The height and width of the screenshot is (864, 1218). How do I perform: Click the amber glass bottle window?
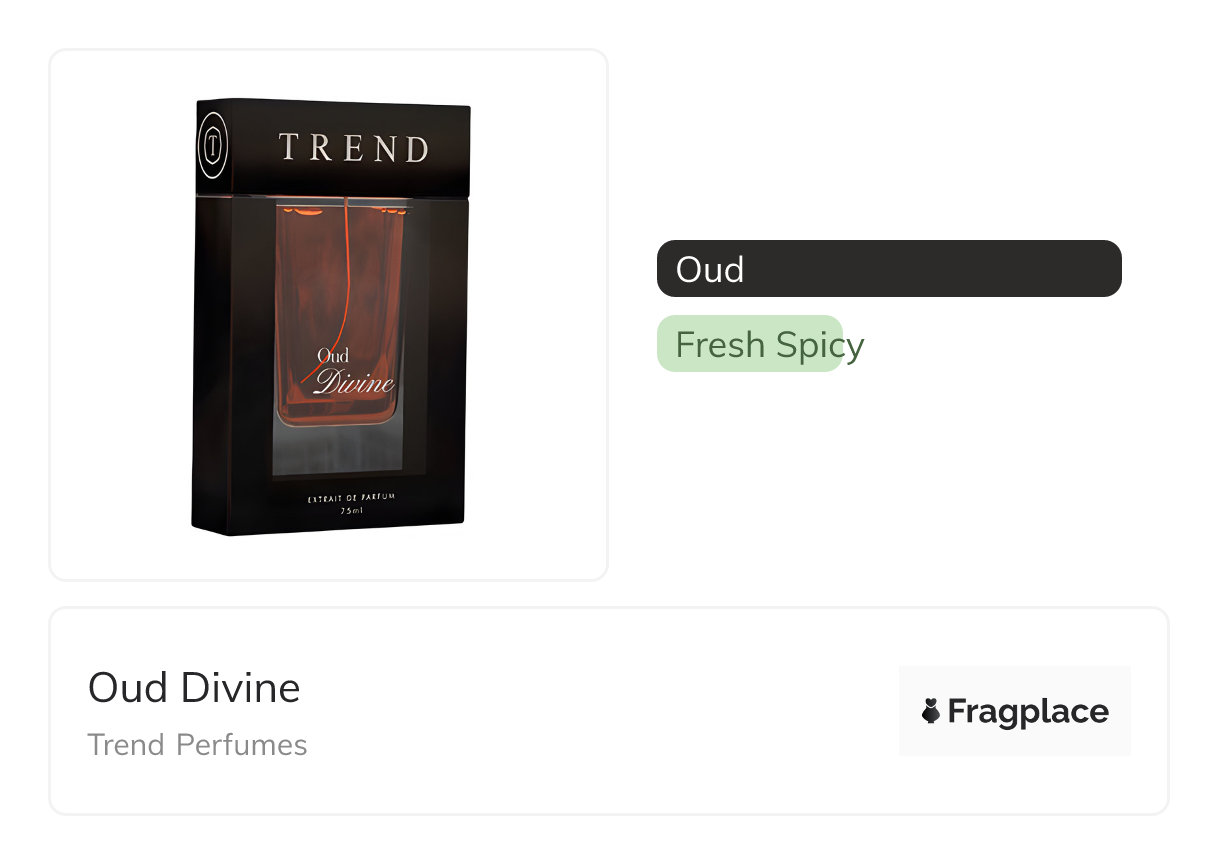pos(340,315)
